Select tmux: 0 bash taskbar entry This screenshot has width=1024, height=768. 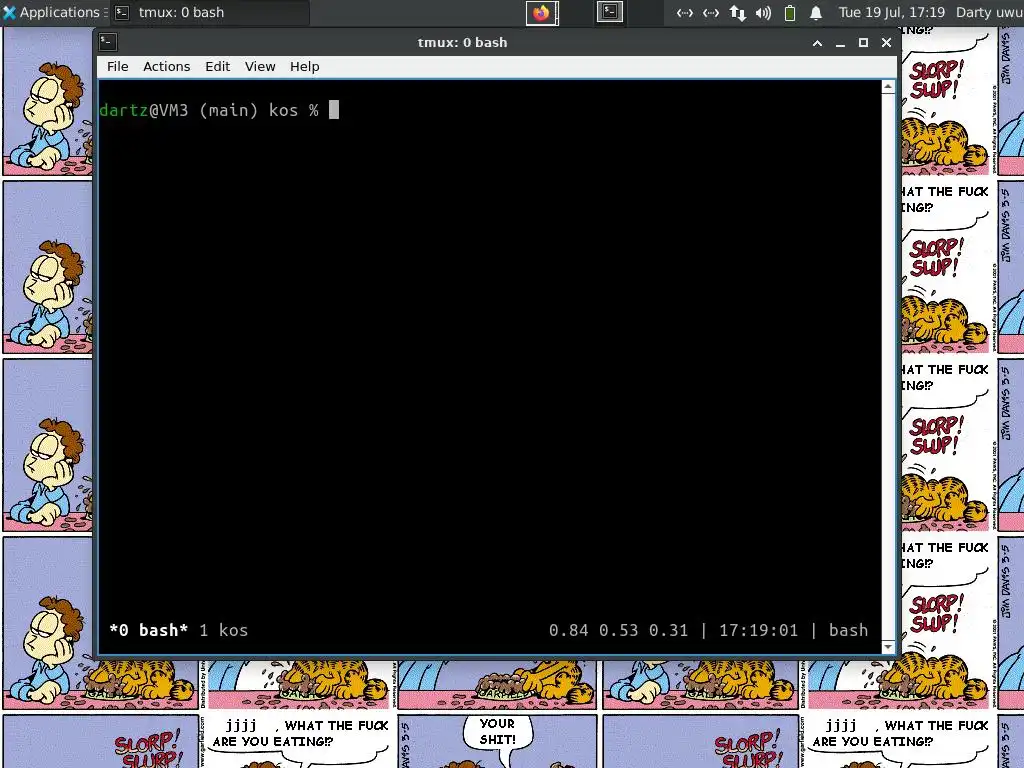click(x=210, y=12)
